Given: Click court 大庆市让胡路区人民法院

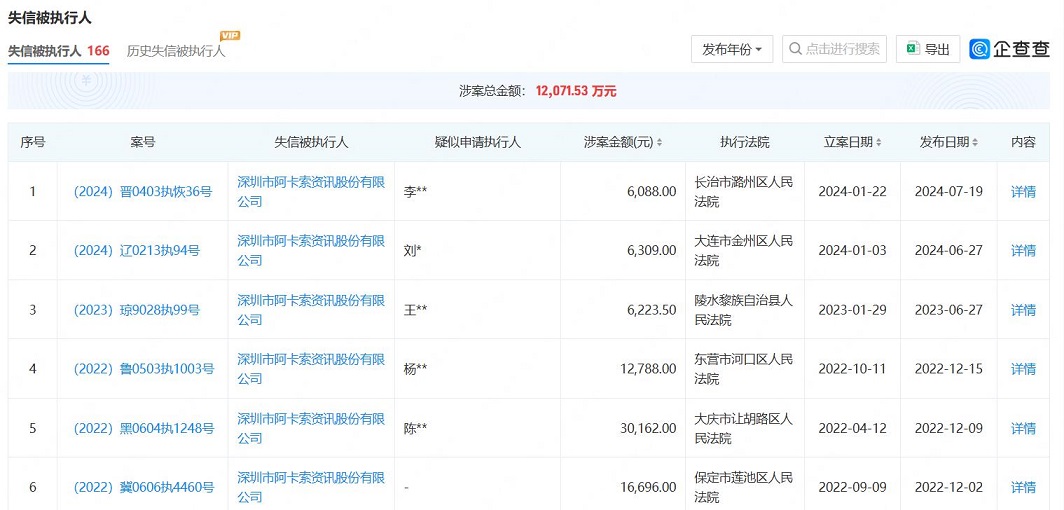Looking at the screenshot, I should (744, 429).
